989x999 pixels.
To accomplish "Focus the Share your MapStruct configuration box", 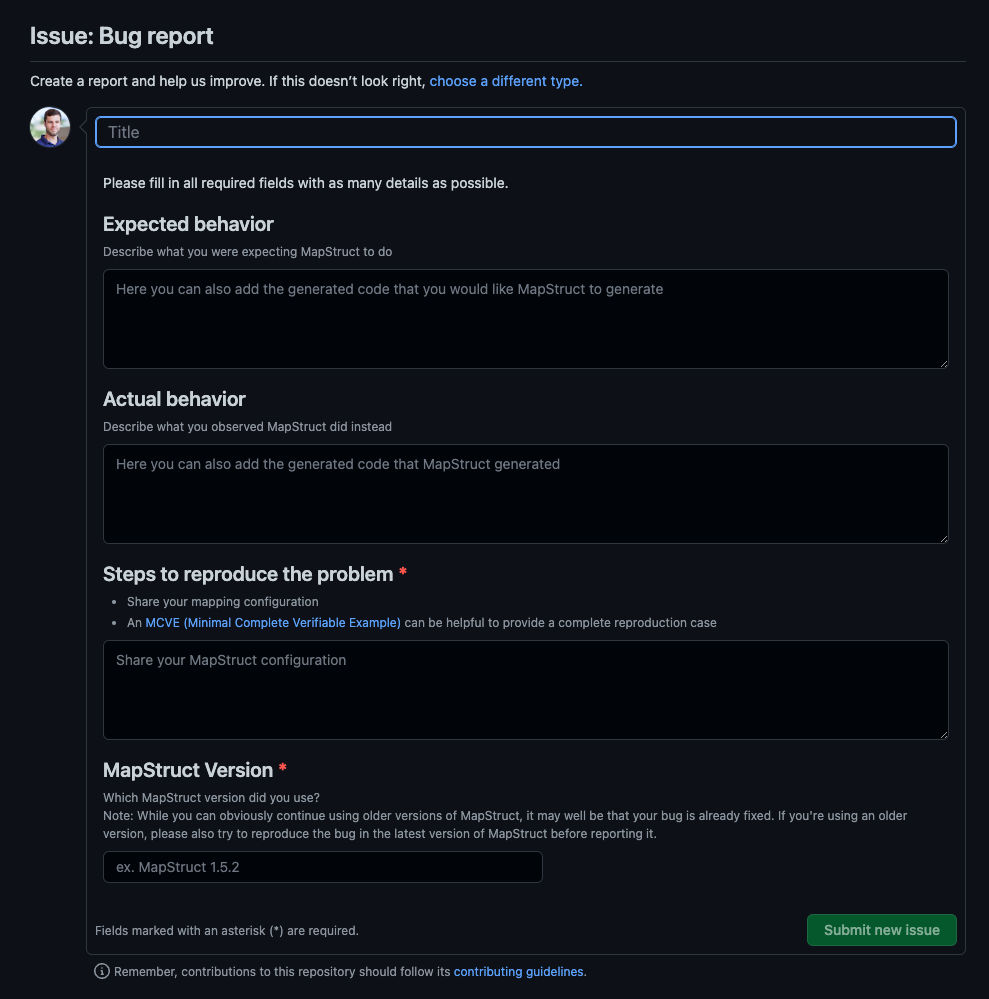I will 526,689.
